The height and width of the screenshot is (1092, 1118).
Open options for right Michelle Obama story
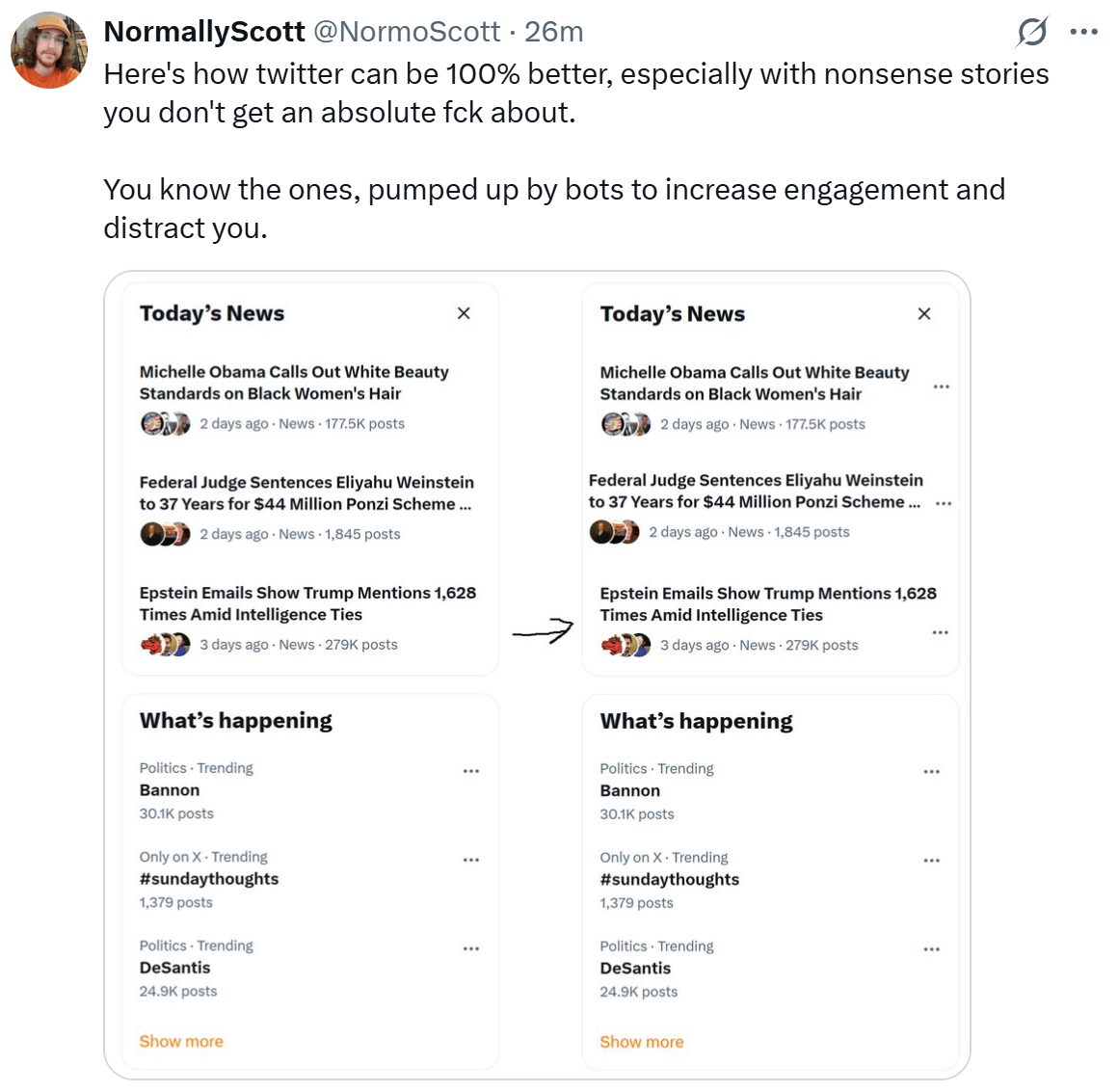942,386
